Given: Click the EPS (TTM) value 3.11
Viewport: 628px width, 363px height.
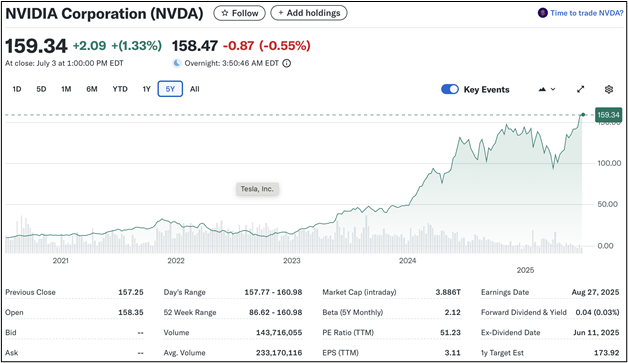Looking at the screenshot, I should click(453, 353).
